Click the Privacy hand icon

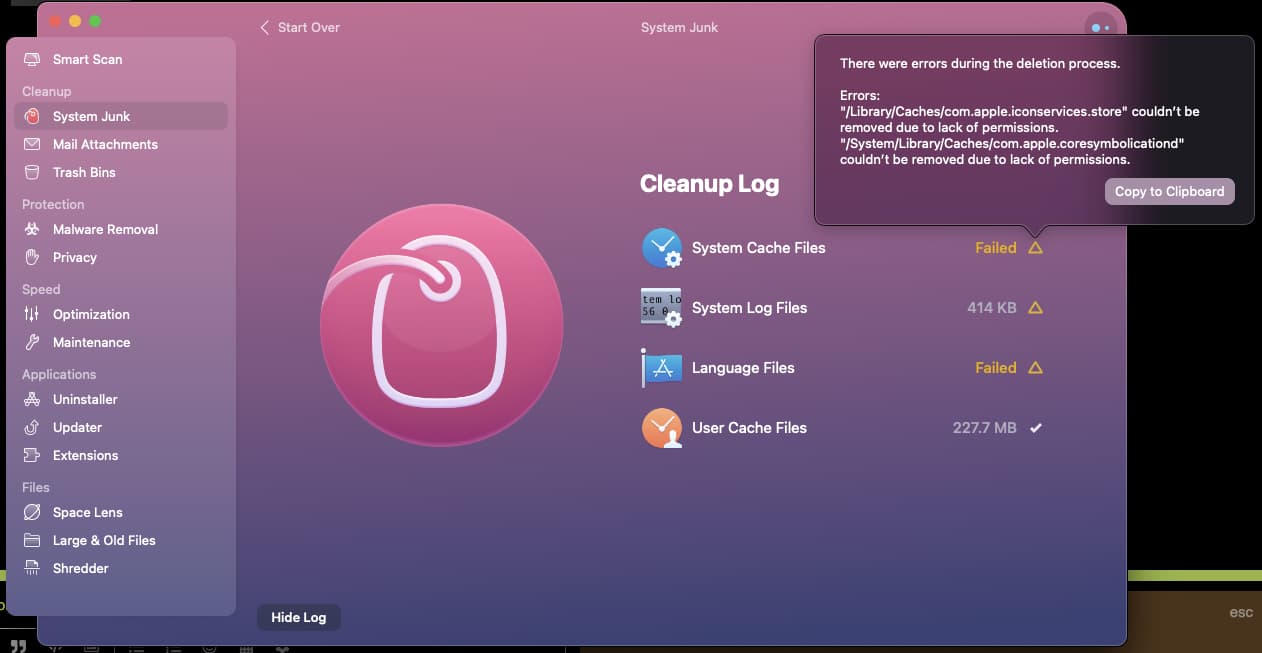click(32, 258)
